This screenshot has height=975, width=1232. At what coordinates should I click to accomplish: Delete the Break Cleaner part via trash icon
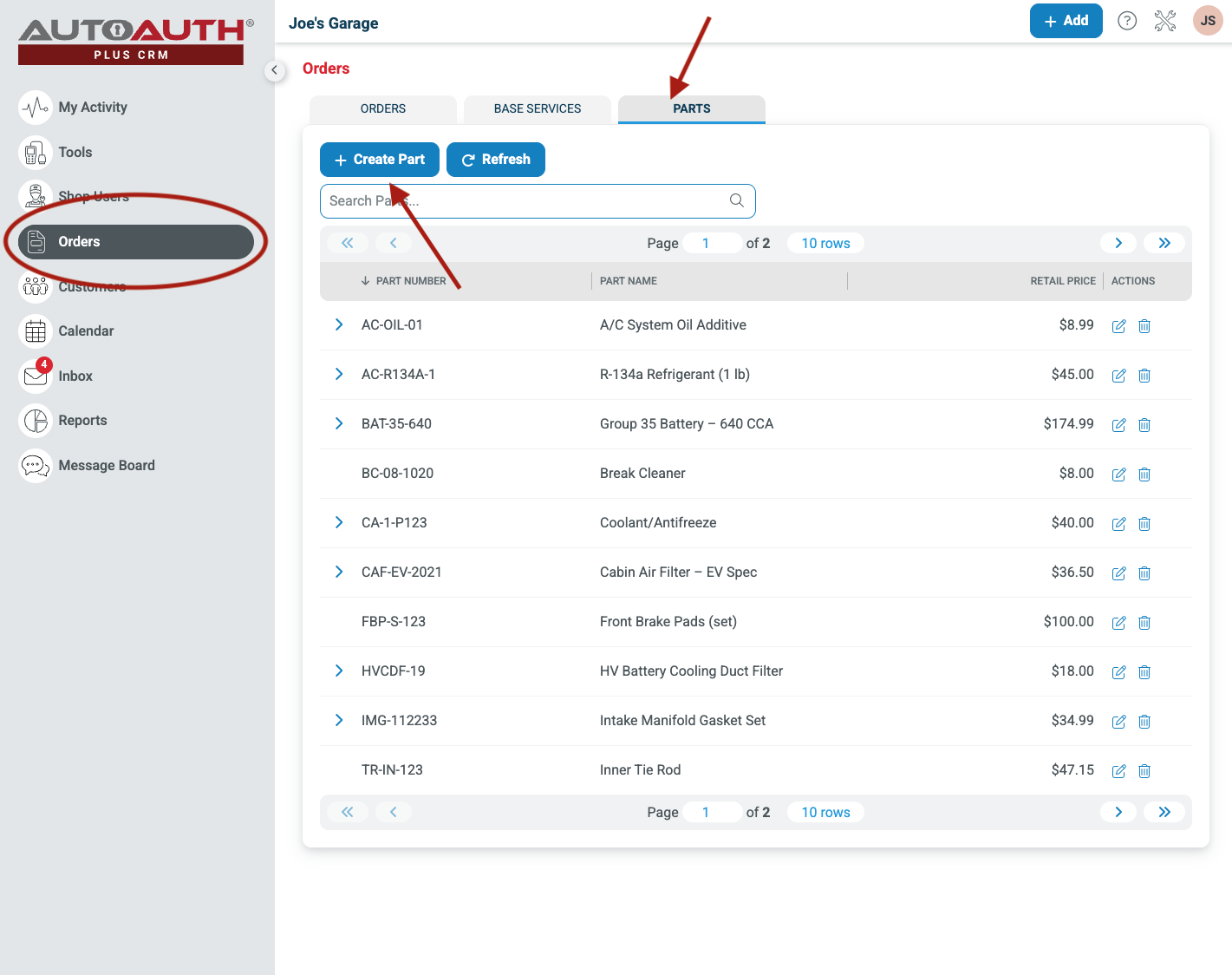point(1144,474)
